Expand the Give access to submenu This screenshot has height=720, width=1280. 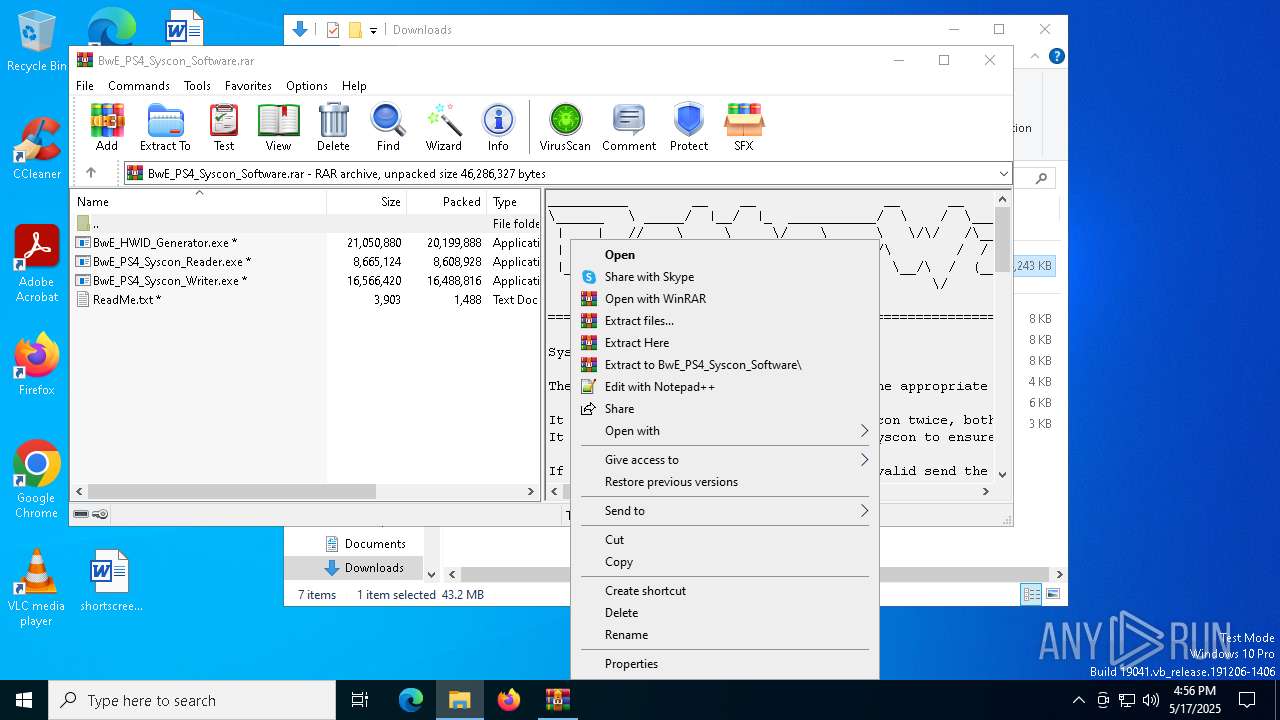click(865, 460)
